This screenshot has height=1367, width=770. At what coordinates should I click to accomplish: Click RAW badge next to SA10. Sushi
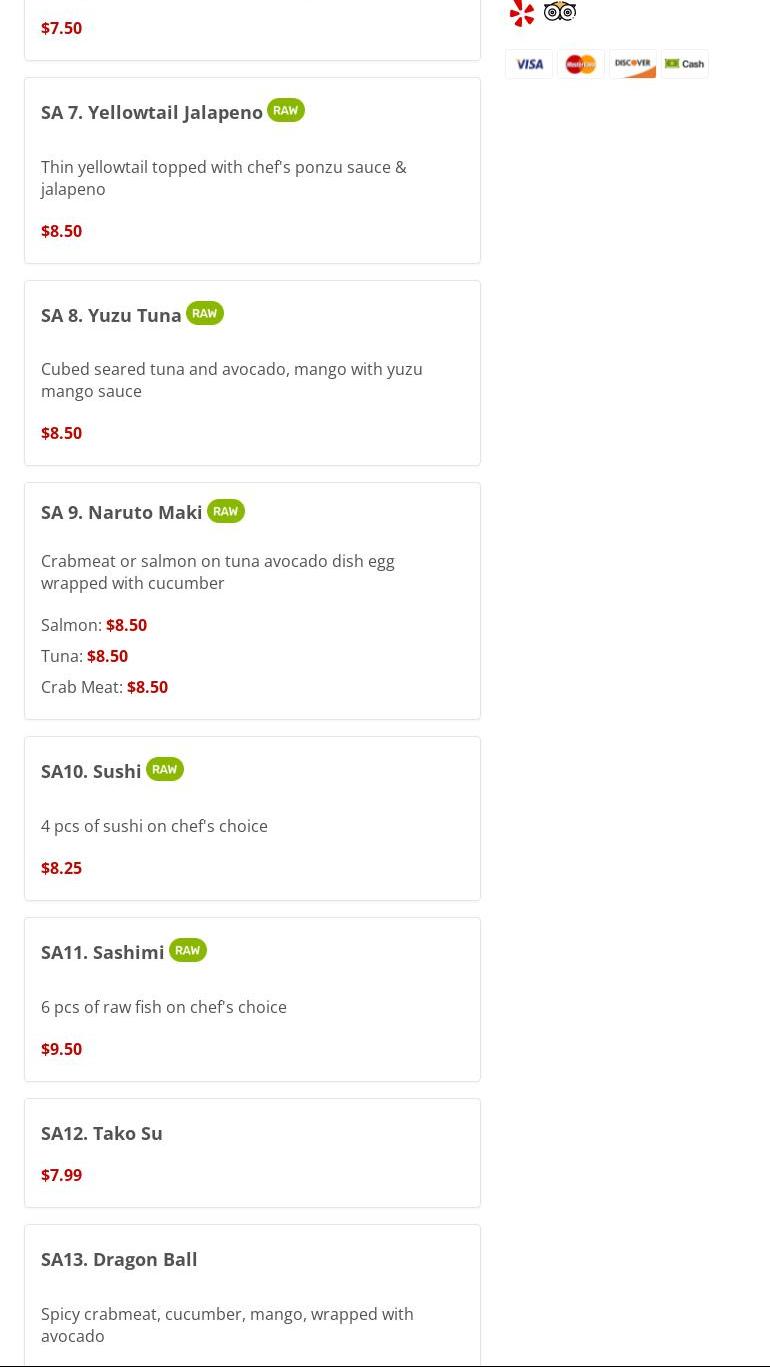point(165,770)
